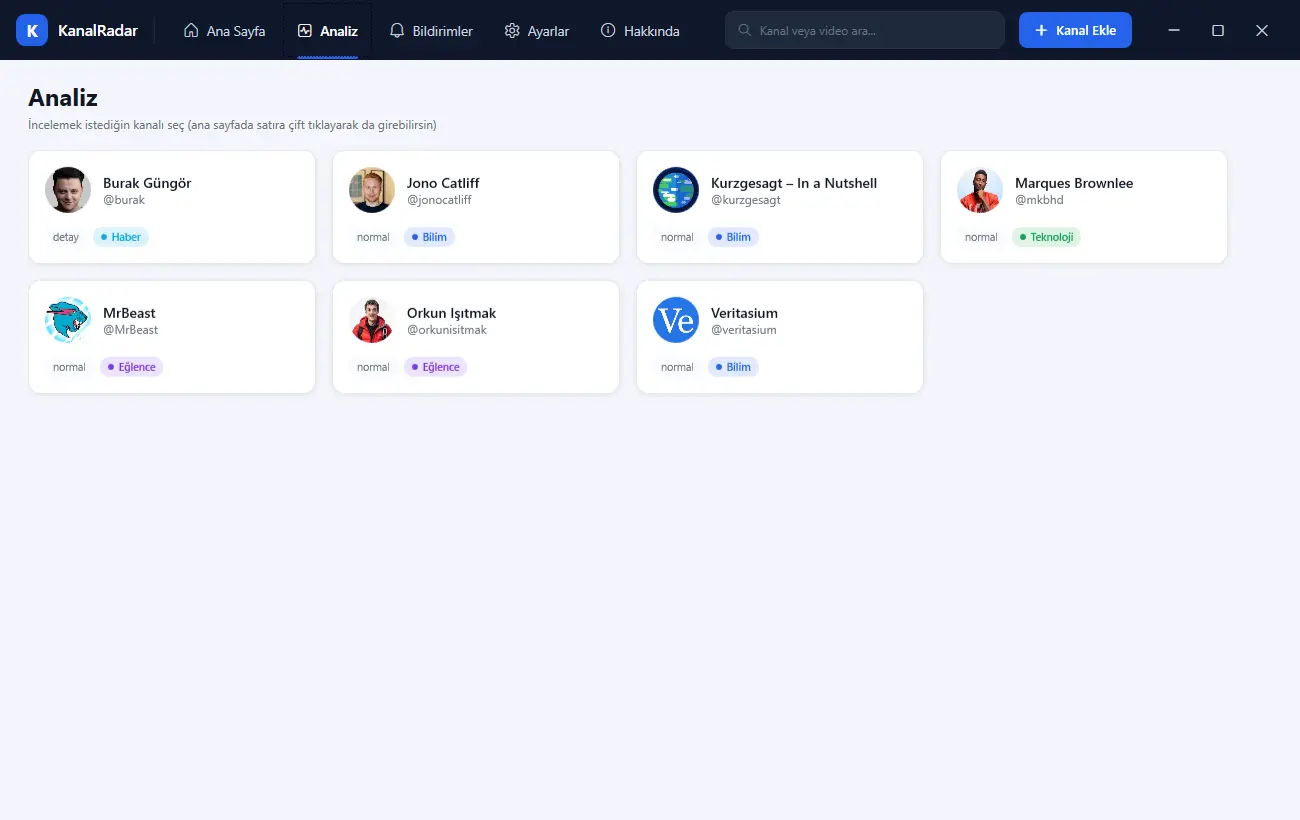The height and width of the screenshot is (820, 1300).
Task: Open the Ana Sayfa tab
Action: point(225,31)
